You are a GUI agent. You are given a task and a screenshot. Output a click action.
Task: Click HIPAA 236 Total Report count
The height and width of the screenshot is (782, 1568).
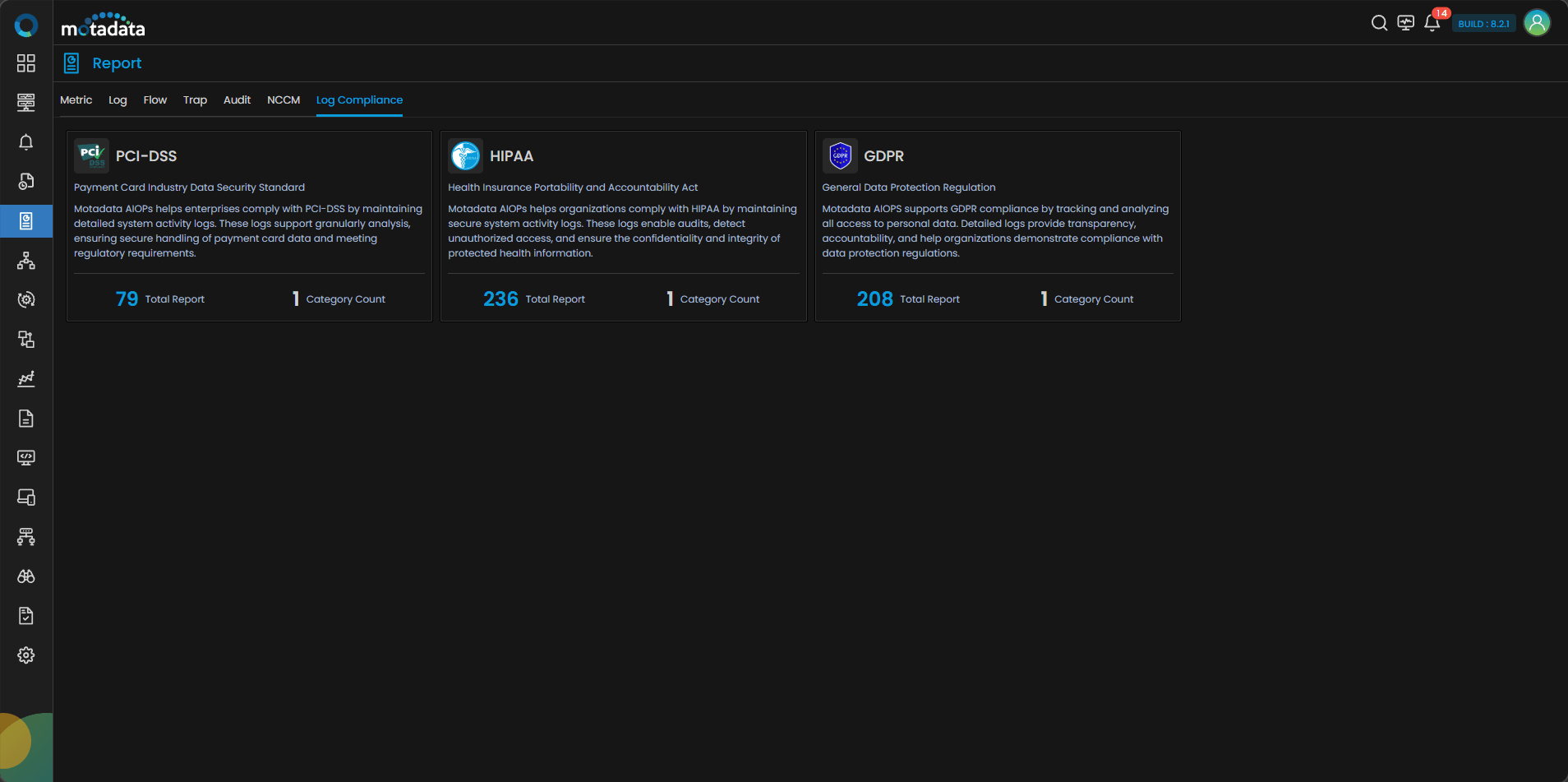(500, 299)
